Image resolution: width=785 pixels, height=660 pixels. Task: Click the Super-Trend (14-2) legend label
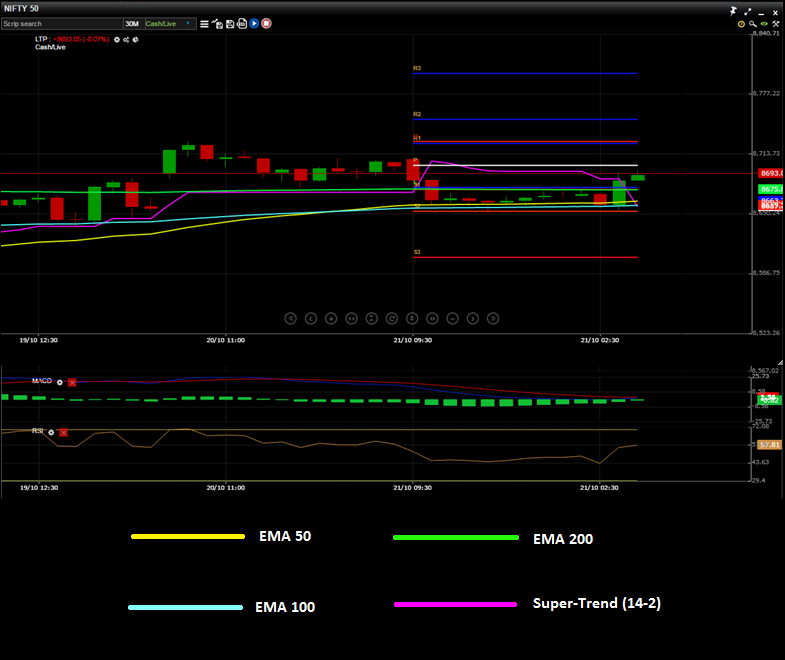tap(597, 603)
